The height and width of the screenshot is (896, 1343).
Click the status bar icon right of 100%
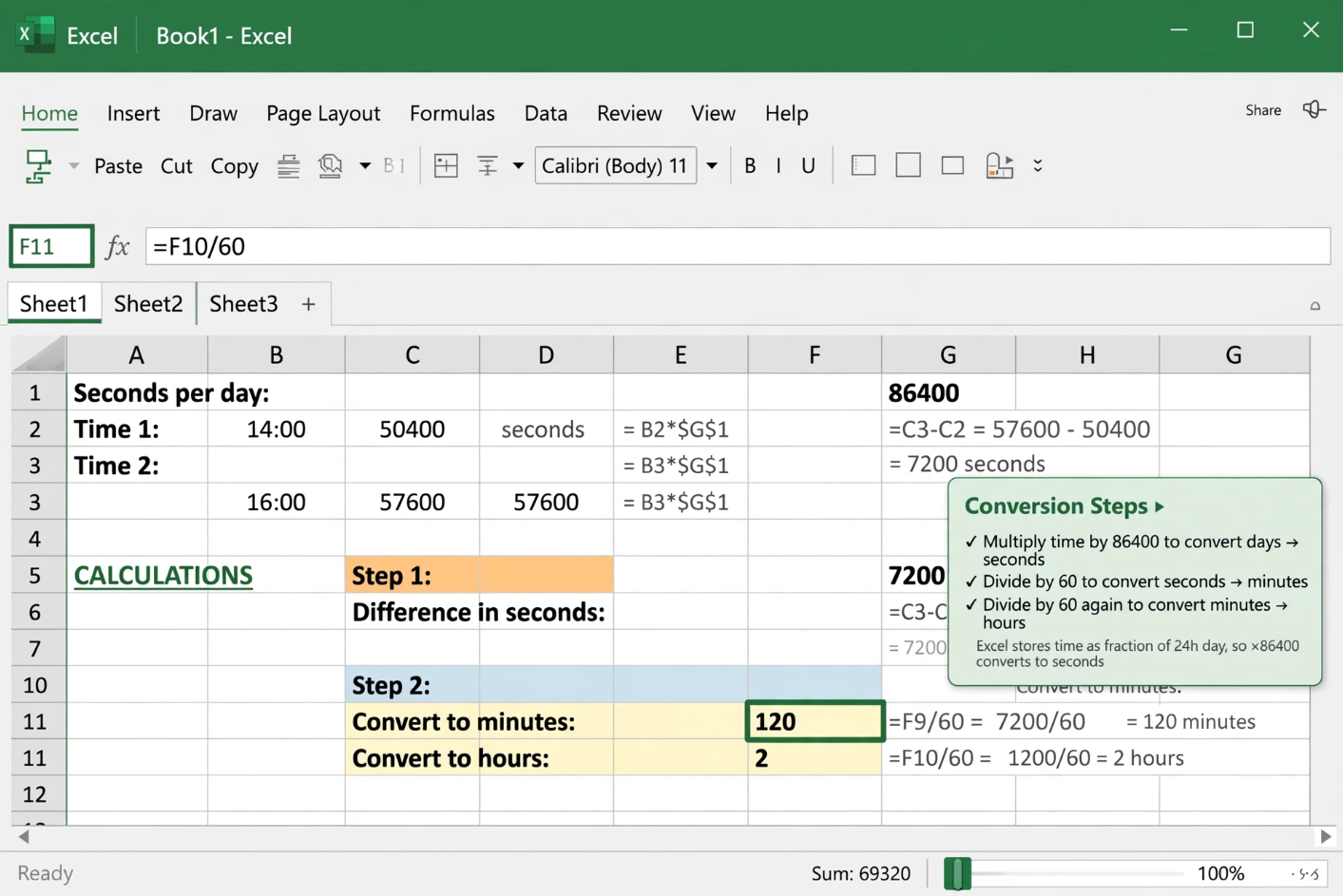coord(1307,873)
